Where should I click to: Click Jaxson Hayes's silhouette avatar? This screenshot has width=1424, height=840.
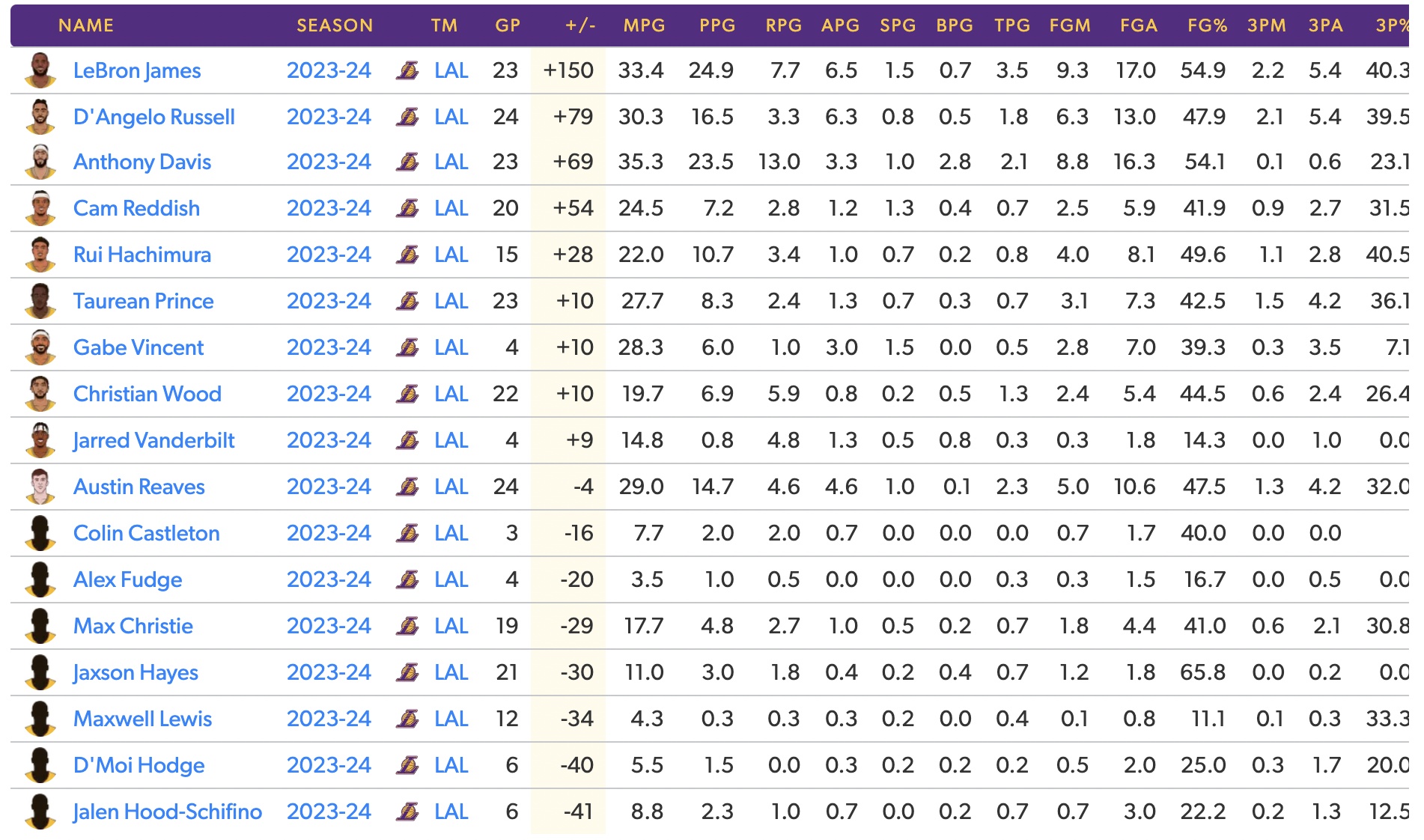click(40, 672)
